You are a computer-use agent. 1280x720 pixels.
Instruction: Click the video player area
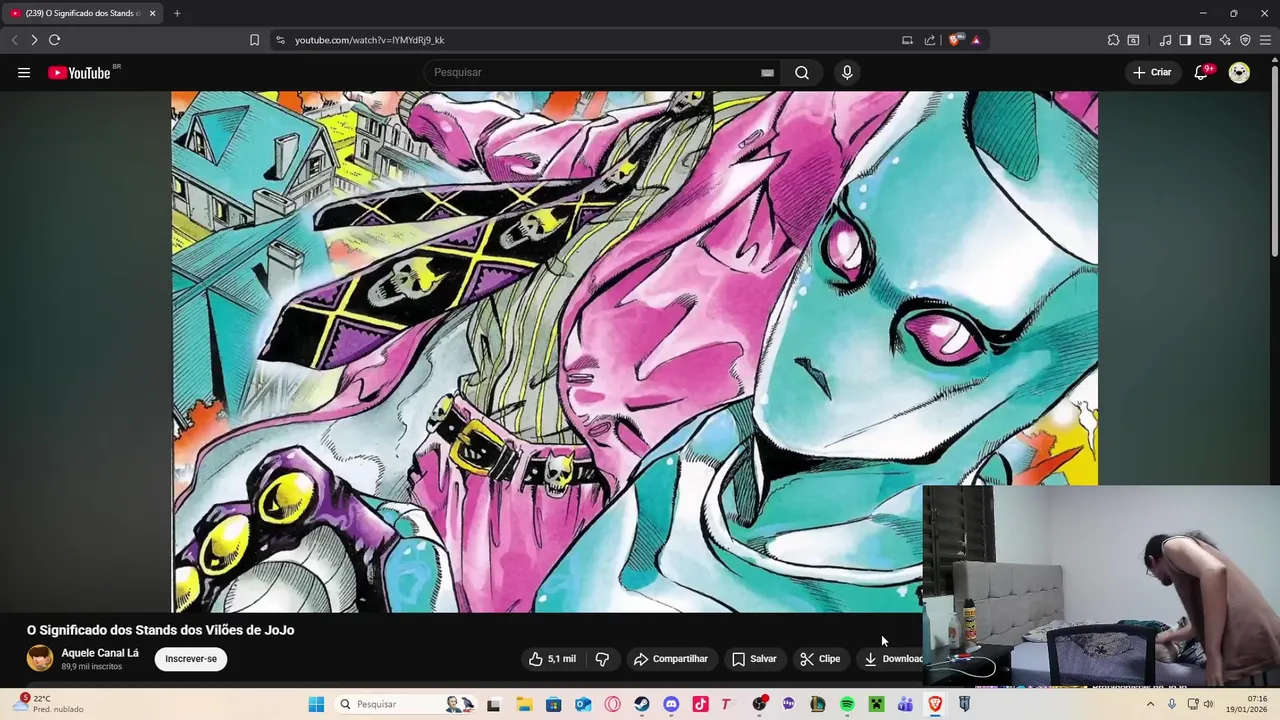[x=634, y=351]
